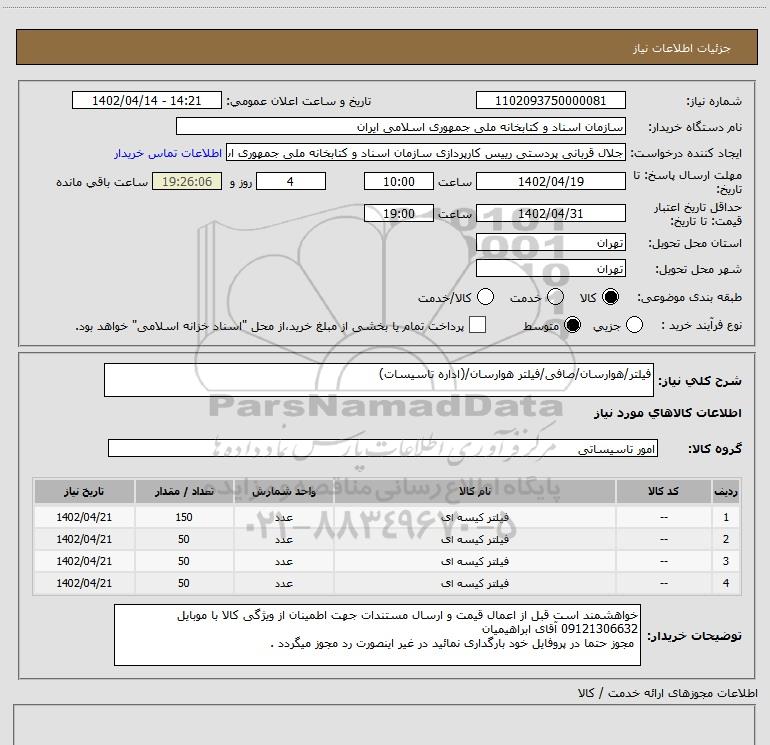Click the نام کالا column header
This screenshot has width=770, height=745.
point(474,491)
